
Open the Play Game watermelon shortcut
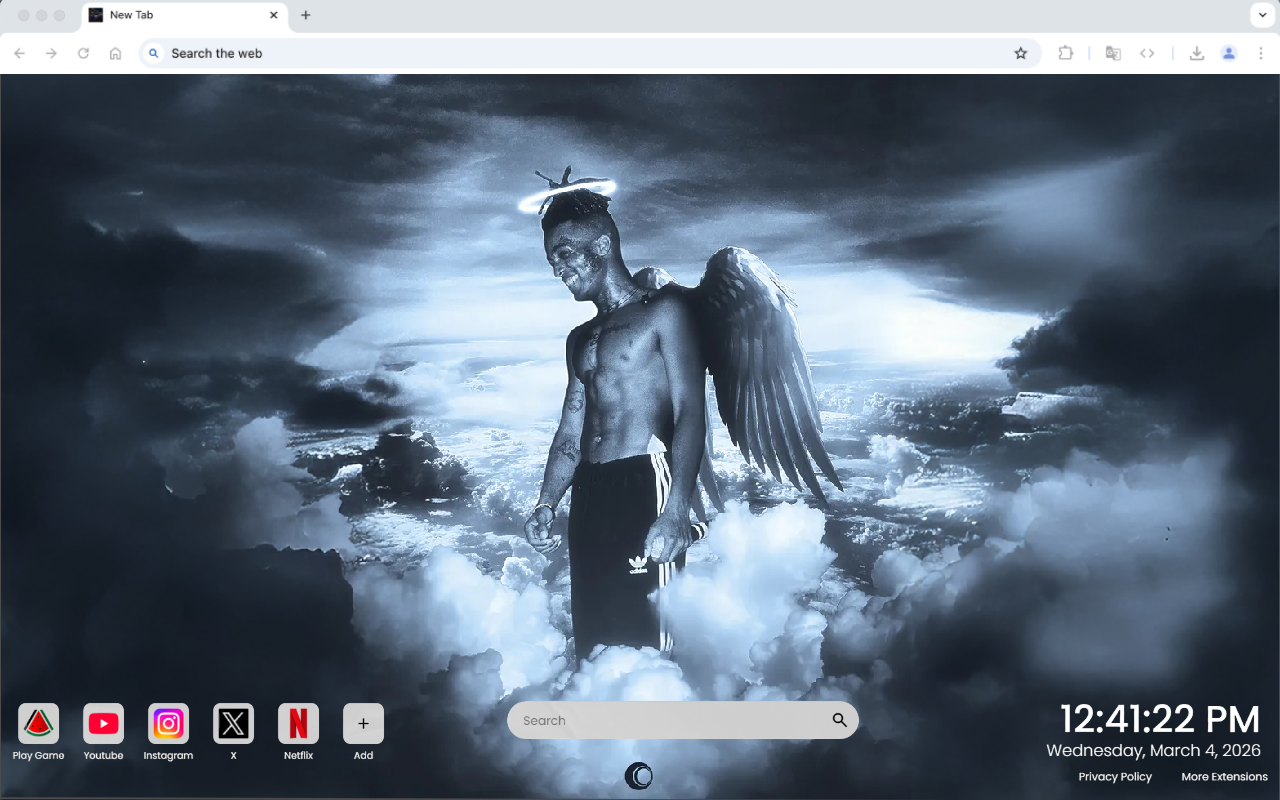38,723
